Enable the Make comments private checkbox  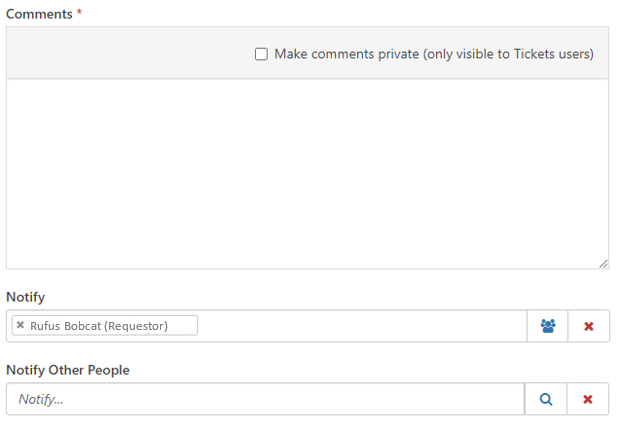click(x=261, y=54)
